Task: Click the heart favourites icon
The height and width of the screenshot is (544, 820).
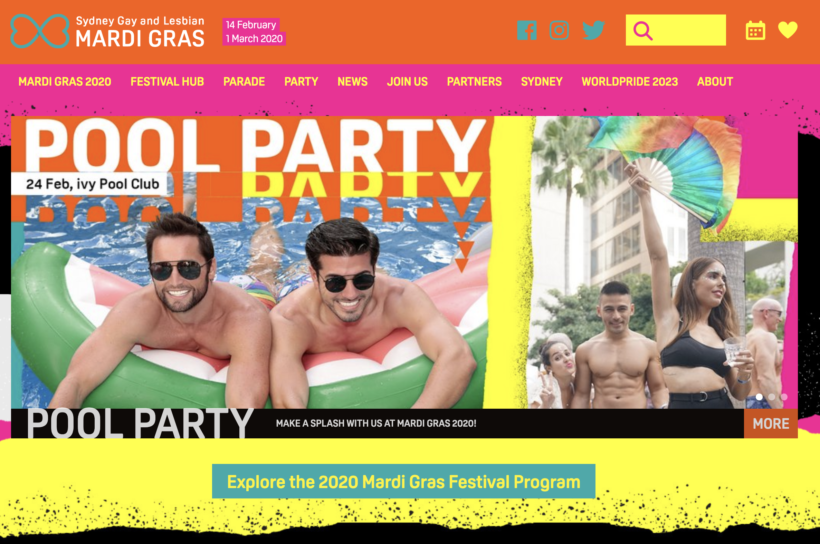Action: [788, 30]
